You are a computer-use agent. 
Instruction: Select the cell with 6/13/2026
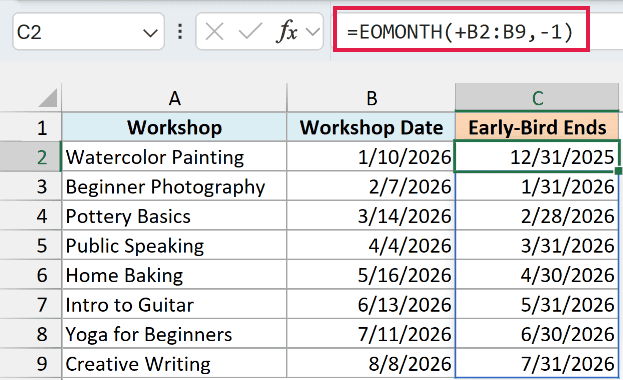pyautogui.click(x=371, y=304)
